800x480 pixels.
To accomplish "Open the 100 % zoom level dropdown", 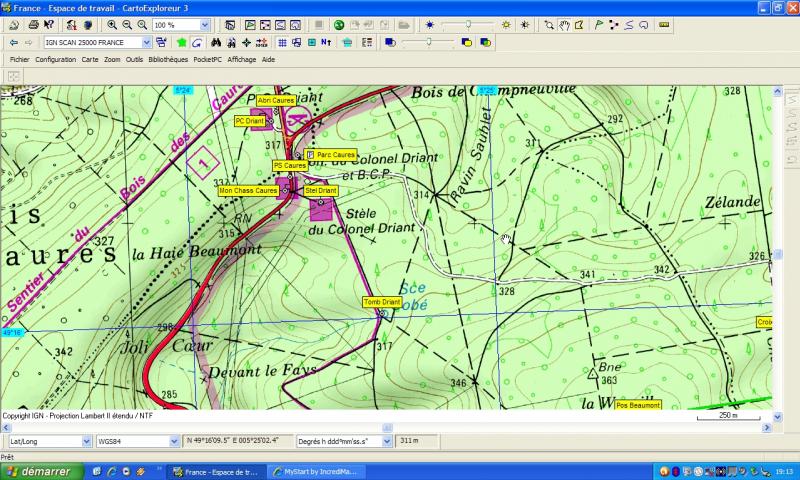I will coord(205,24).
